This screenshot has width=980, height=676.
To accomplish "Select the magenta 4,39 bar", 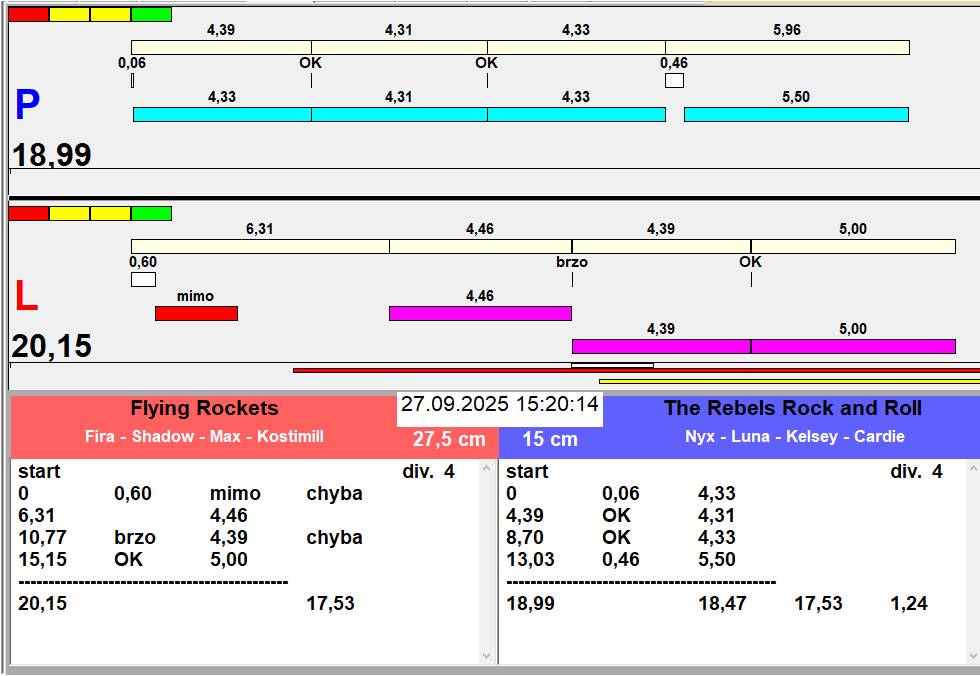I will click(x=661, y=346).
